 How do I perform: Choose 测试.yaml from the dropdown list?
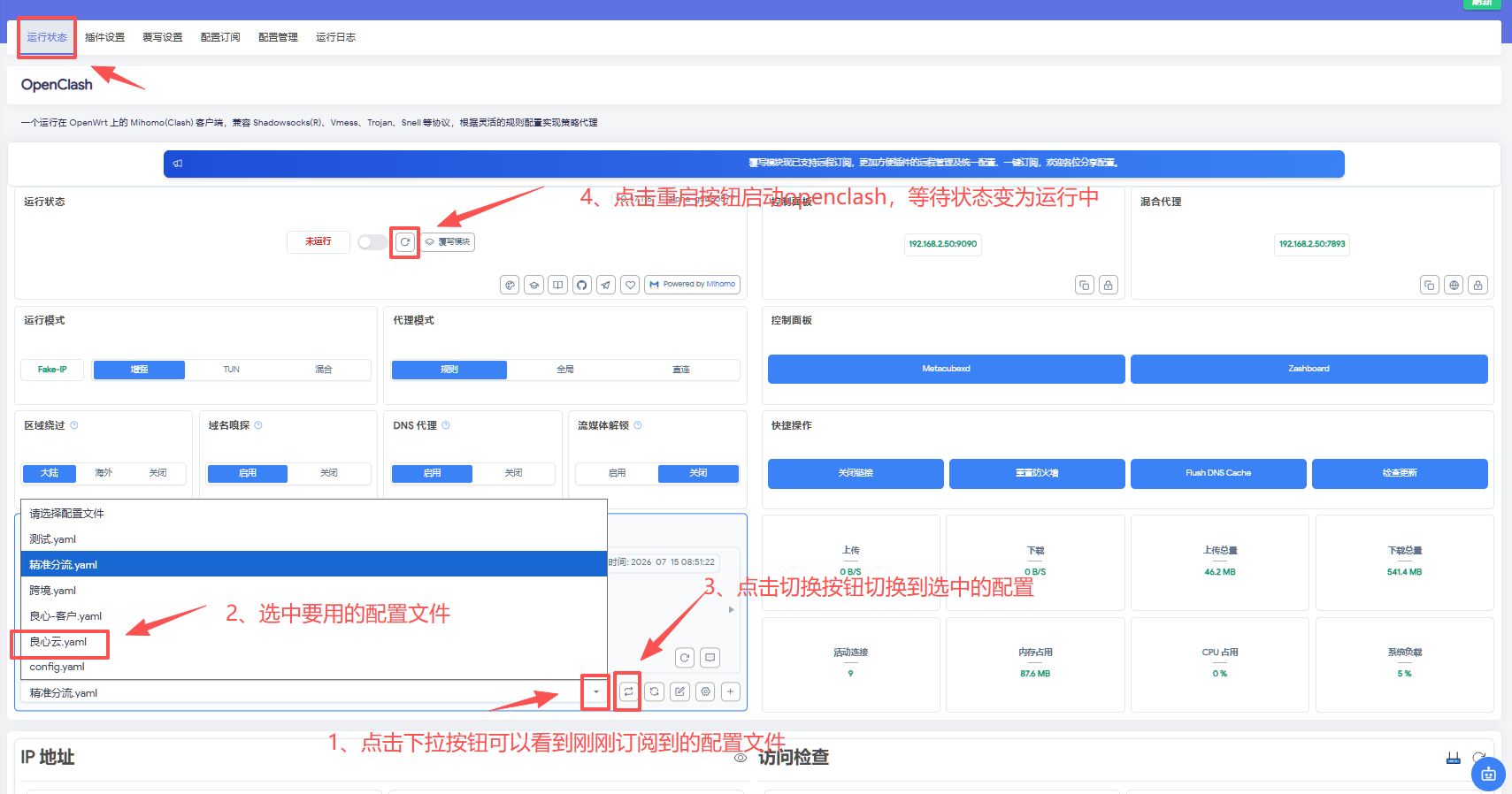pyautogui.click(x=314, y=538)
